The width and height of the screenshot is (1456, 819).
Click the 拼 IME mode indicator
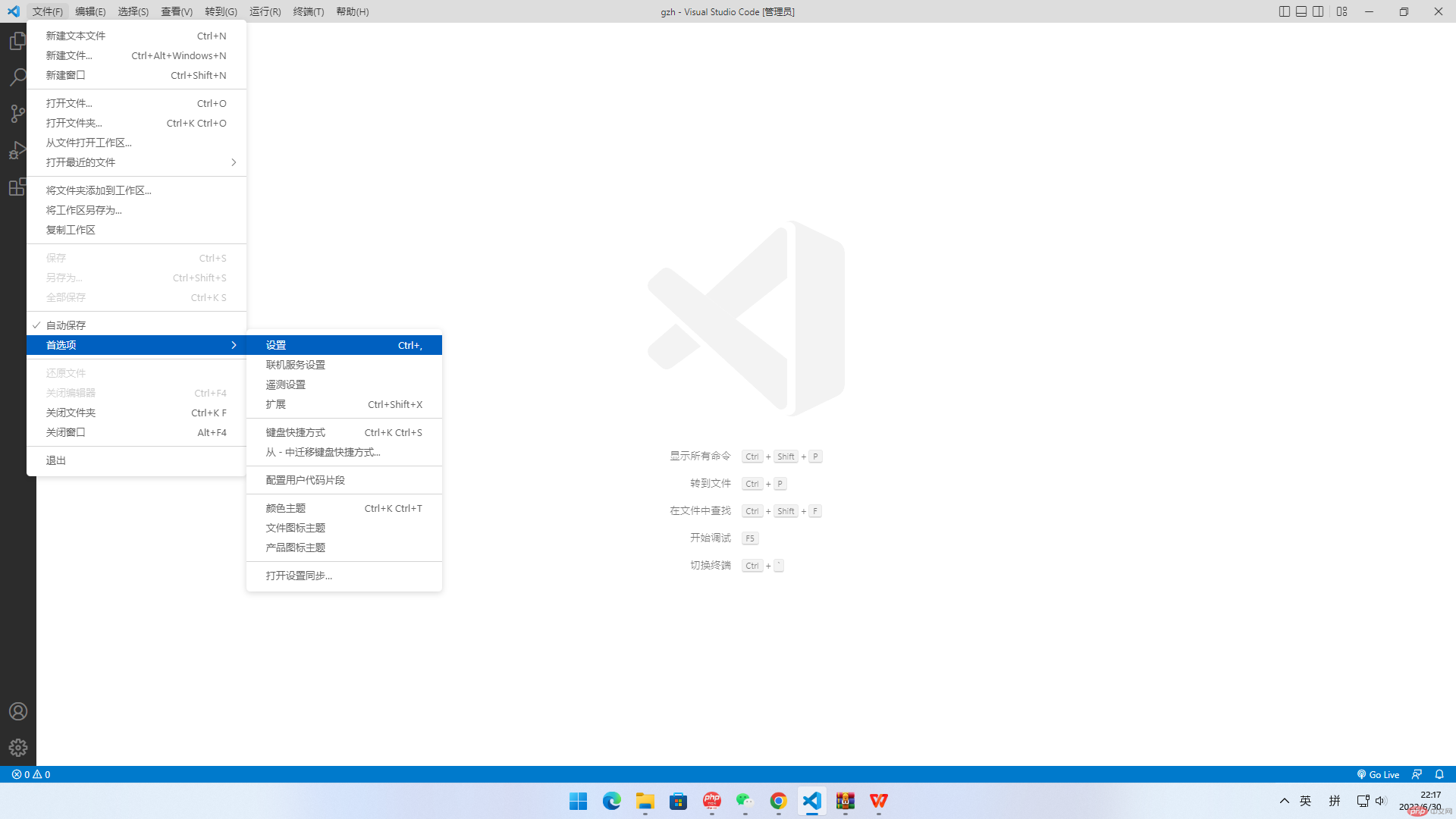click(x=1335, y=801)
